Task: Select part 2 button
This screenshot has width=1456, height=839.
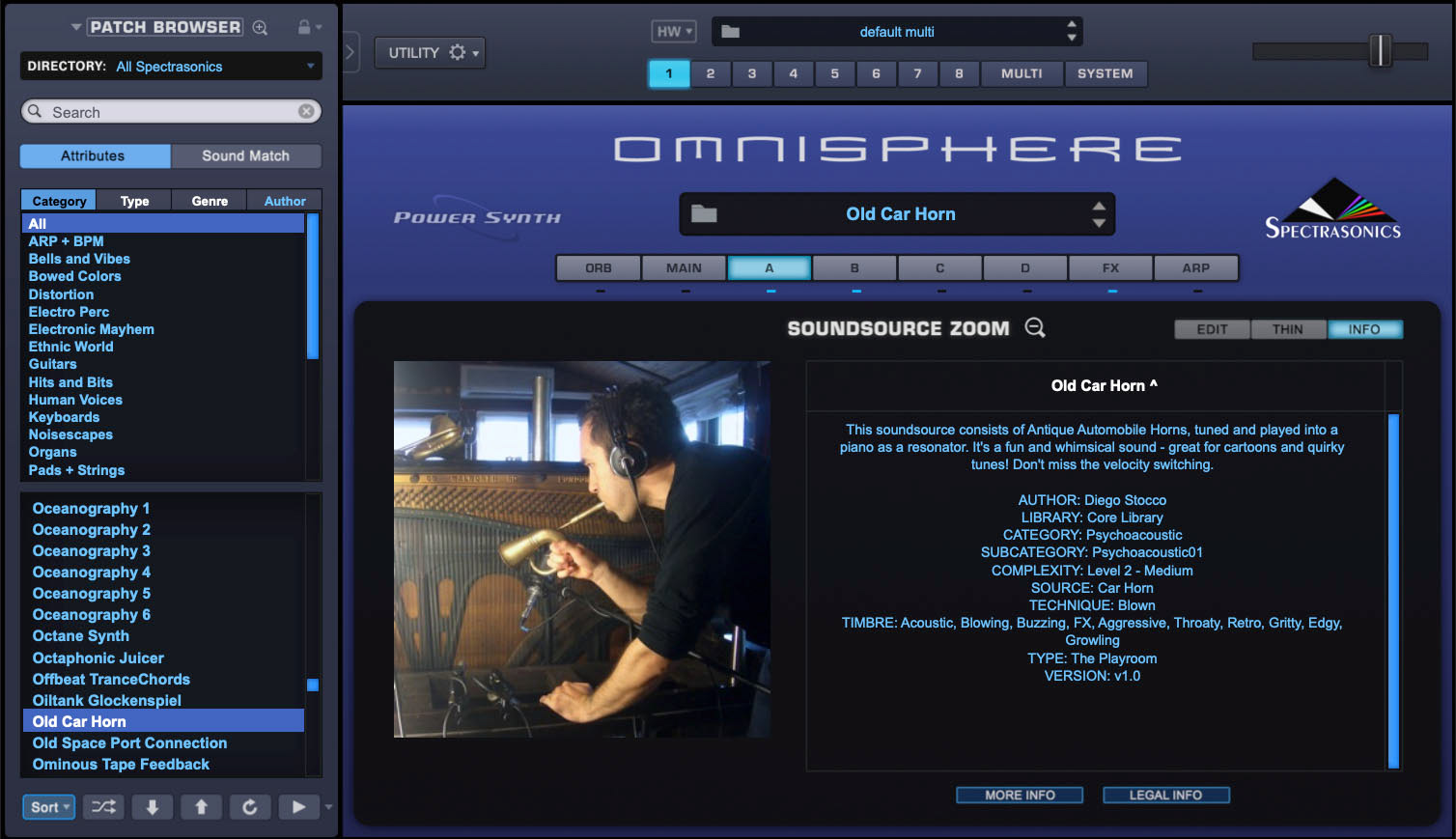Action: tap(711, 73)
